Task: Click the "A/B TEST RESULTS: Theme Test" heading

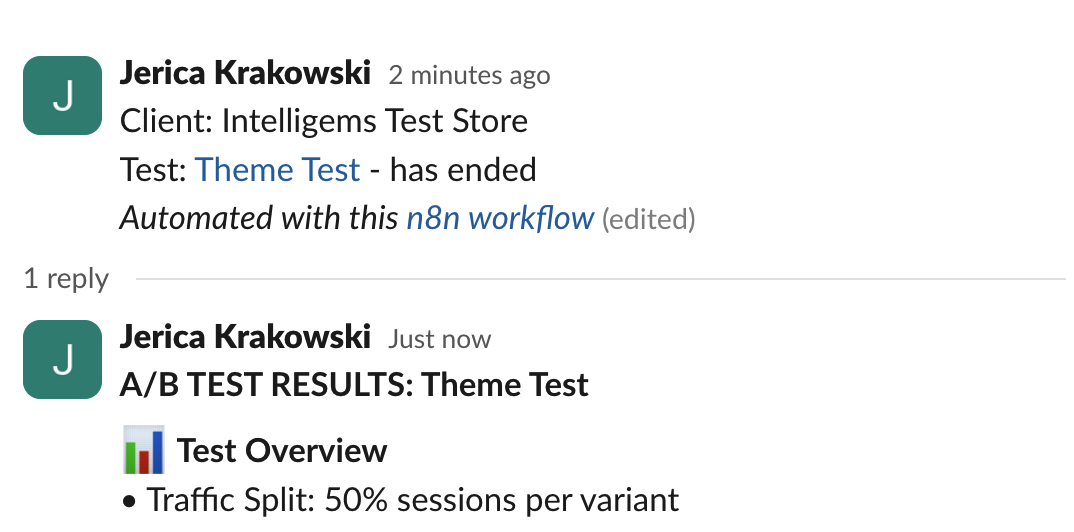Action: (x=354, y=385)
